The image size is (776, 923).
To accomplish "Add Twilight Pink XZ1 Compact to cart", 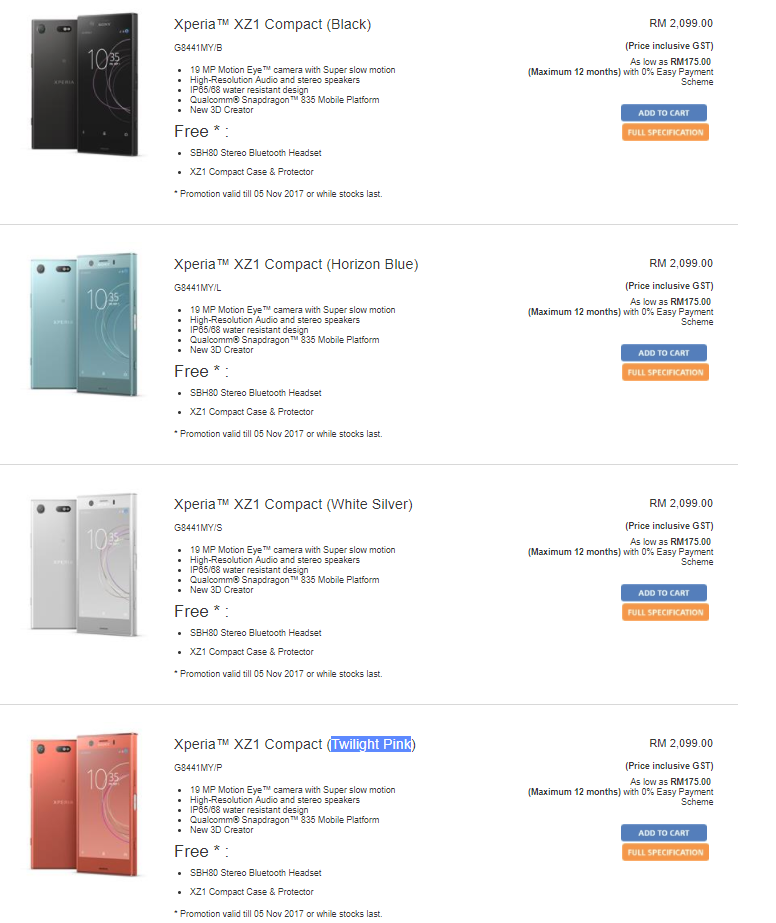I will [x=663, y=833].
